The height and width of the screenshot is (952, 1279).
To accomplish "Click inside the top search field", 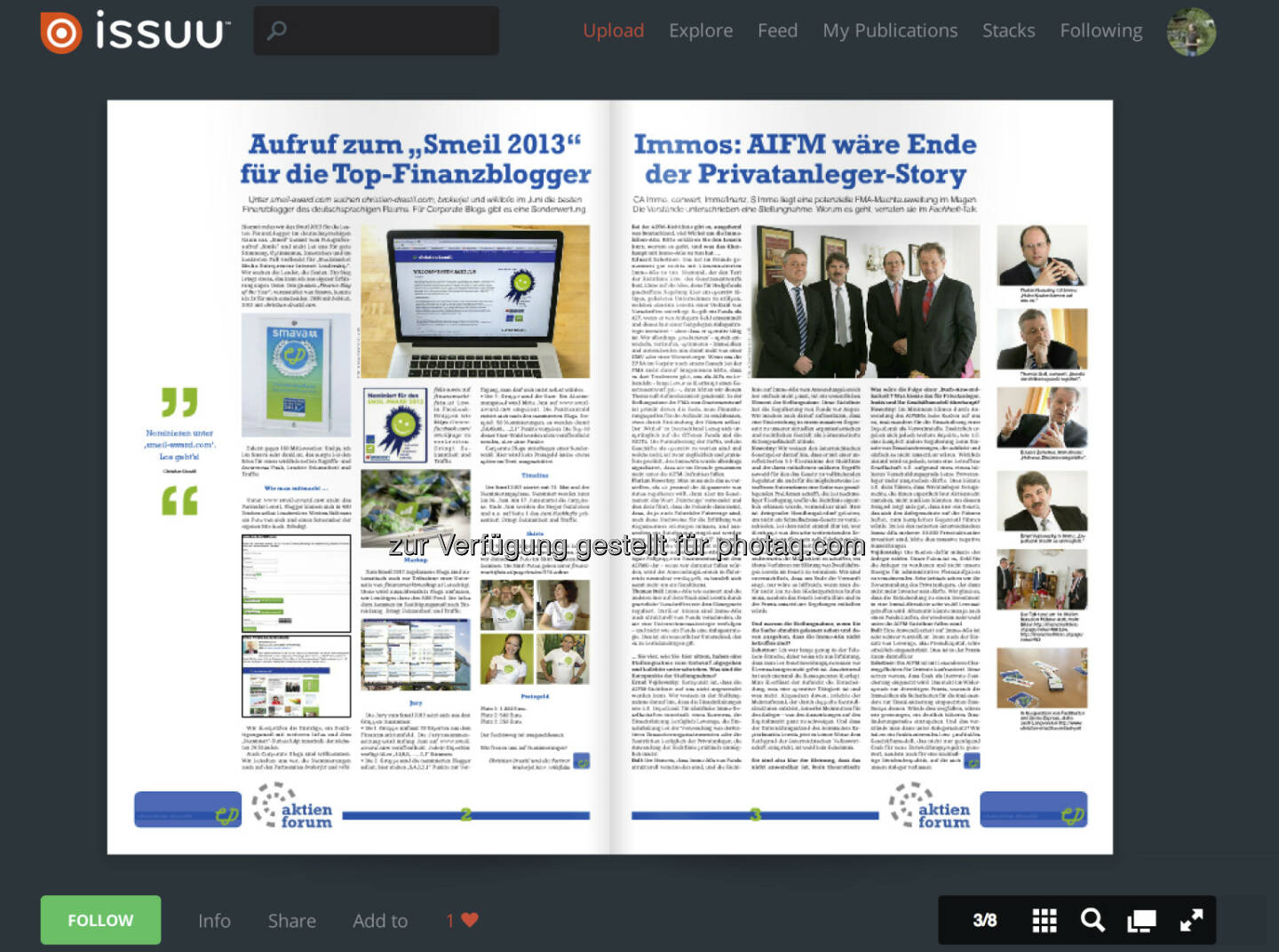I will point(391,31).
